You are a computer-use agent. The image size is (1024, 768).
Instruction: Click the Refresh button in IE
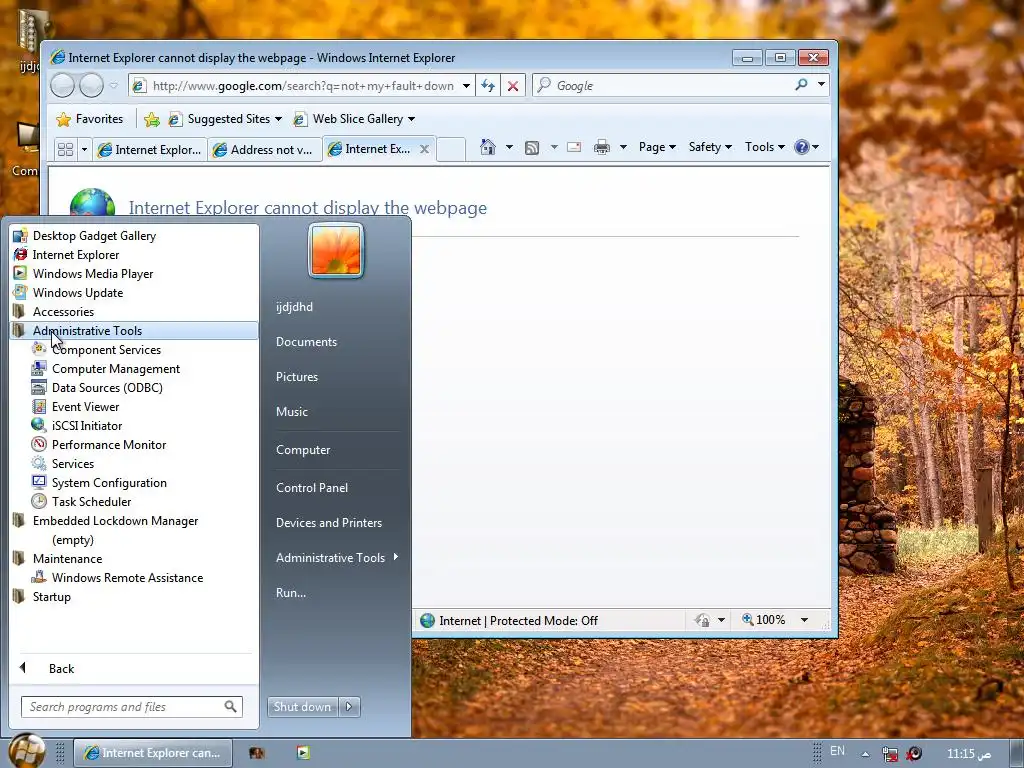click(488, 86)
